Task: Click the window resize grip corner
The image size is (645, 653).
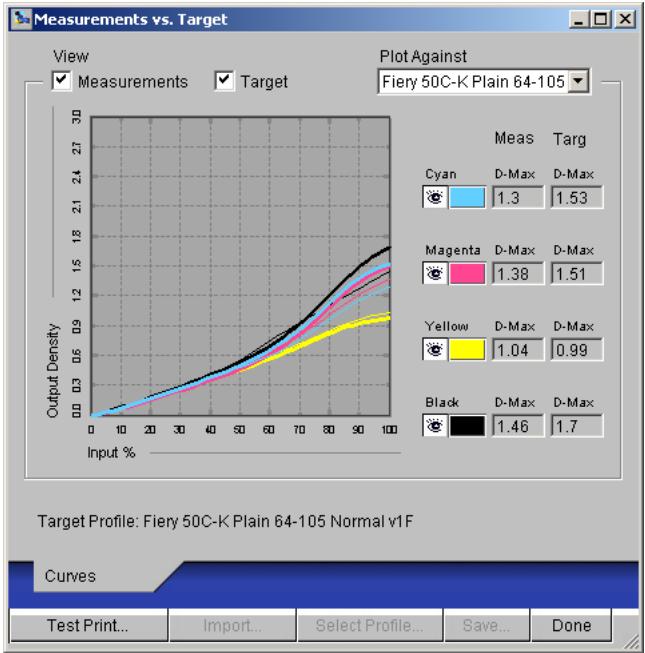Action: (631, 642)
